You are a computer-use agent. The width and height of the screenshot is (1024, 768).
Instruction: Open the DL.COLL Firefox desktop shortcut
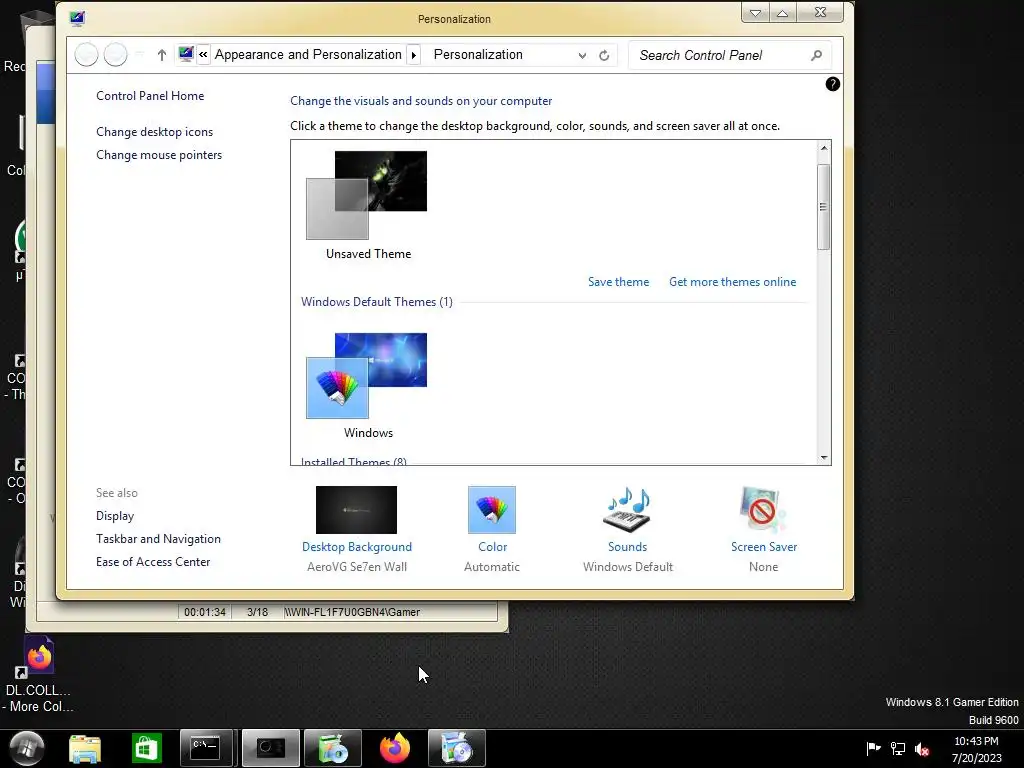[x=39, y=675]
